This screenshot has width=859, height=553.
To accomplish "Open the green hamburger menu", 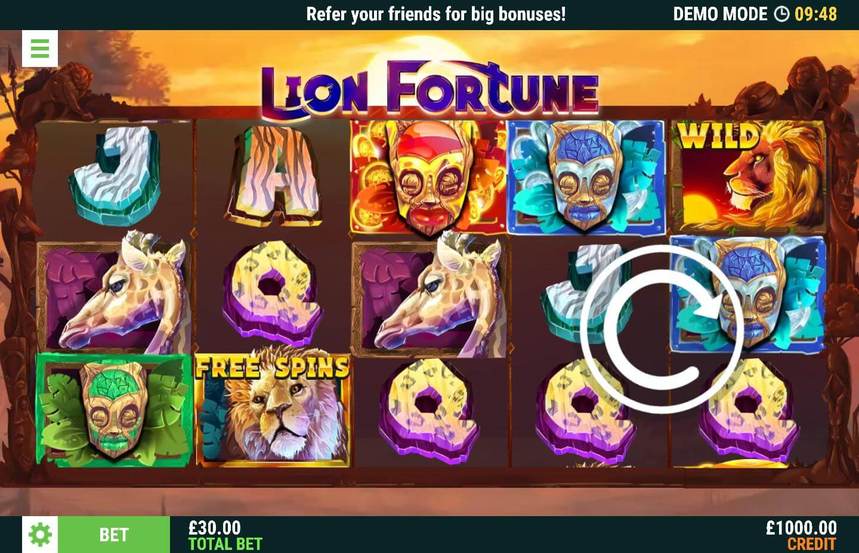I will click(39, 48).
